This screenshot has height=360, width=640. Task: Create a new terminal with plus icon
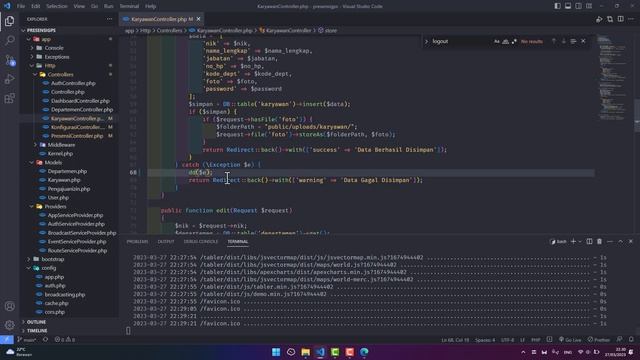coord(573,242)
